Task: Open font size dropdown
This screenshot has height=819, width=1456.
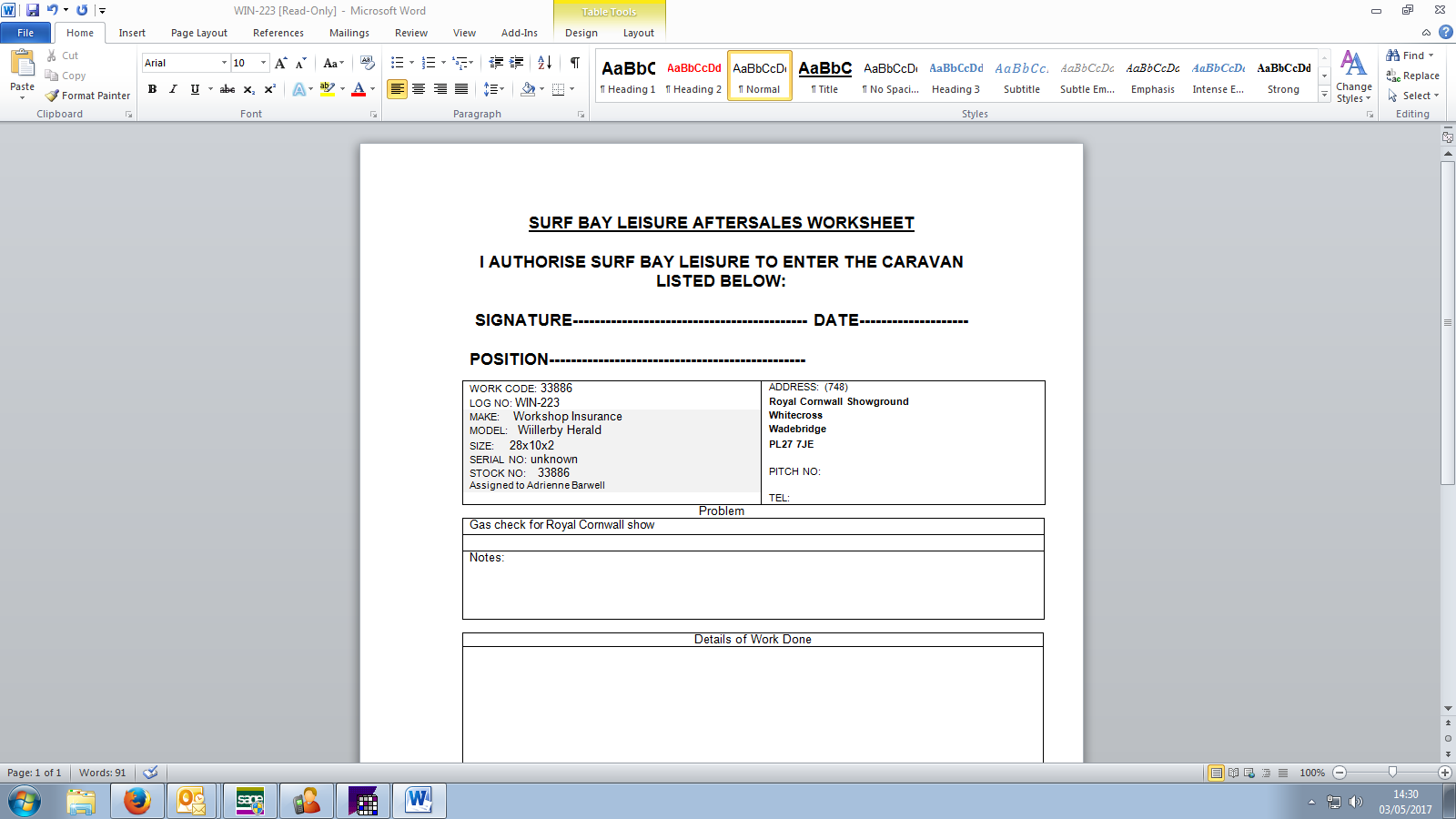Action: [264, 63]
